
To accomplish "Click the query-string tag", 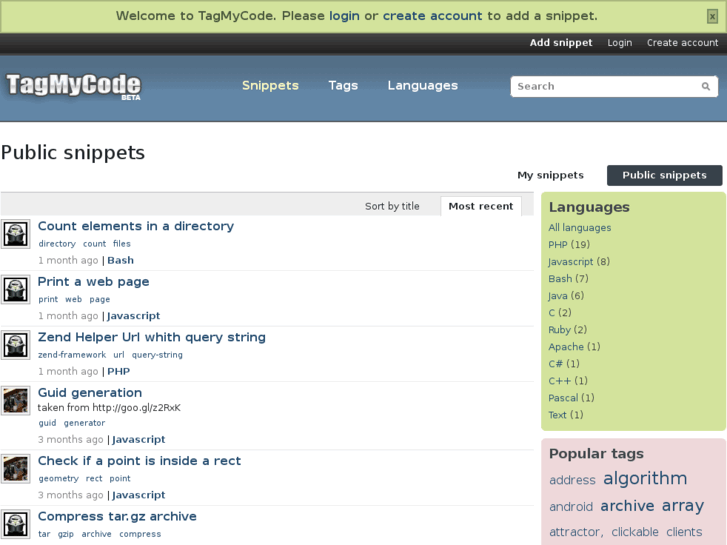I will tap(157, 355).
